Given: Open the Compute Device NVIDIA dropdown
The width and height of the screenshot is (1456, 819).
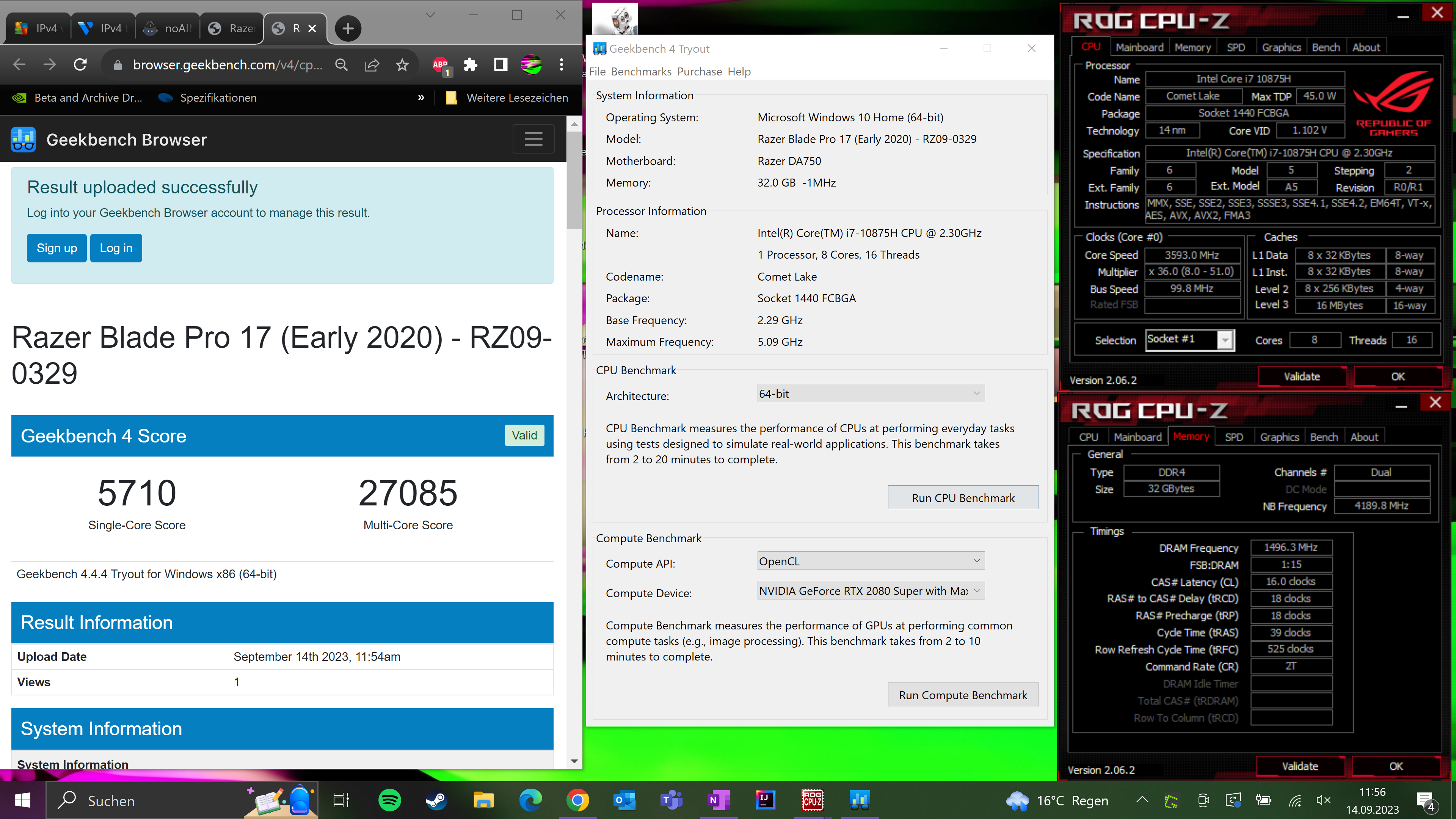Looking at the screenshot, I should [x=871, y=591].
